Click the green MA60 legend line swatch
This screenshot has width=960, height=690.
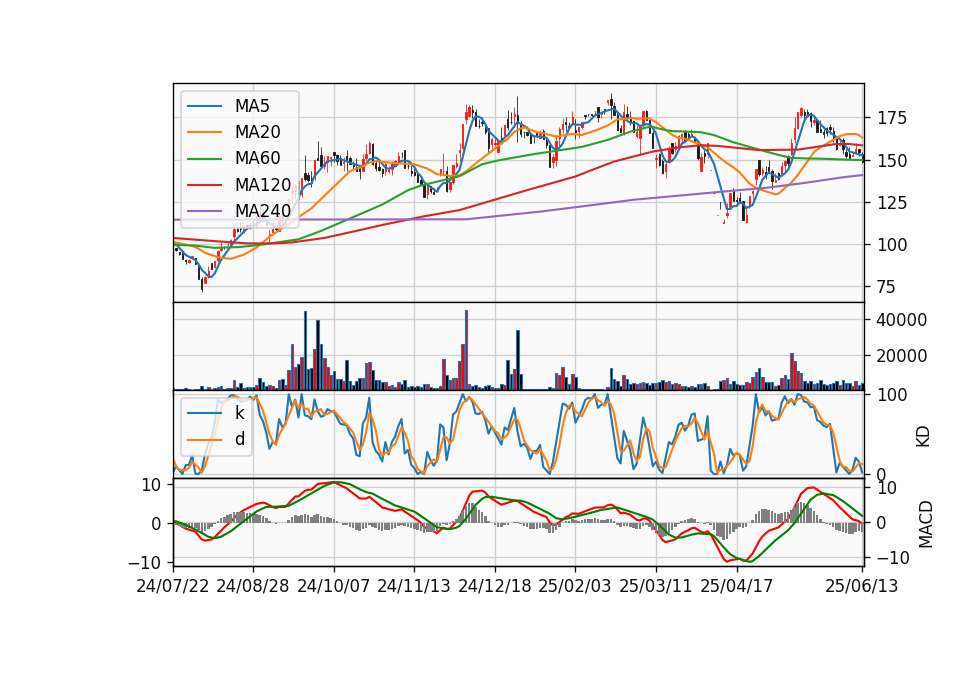[x=204, y=159]
